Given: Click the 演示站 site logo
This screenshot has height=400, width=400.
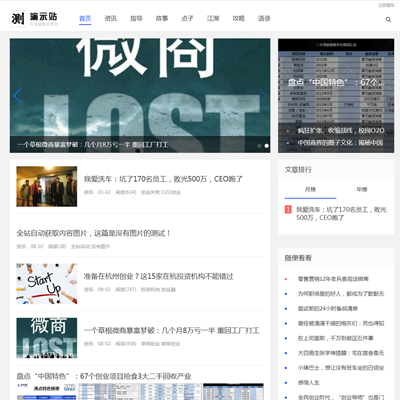Looking at the screenshot, I should coord(34,18).
